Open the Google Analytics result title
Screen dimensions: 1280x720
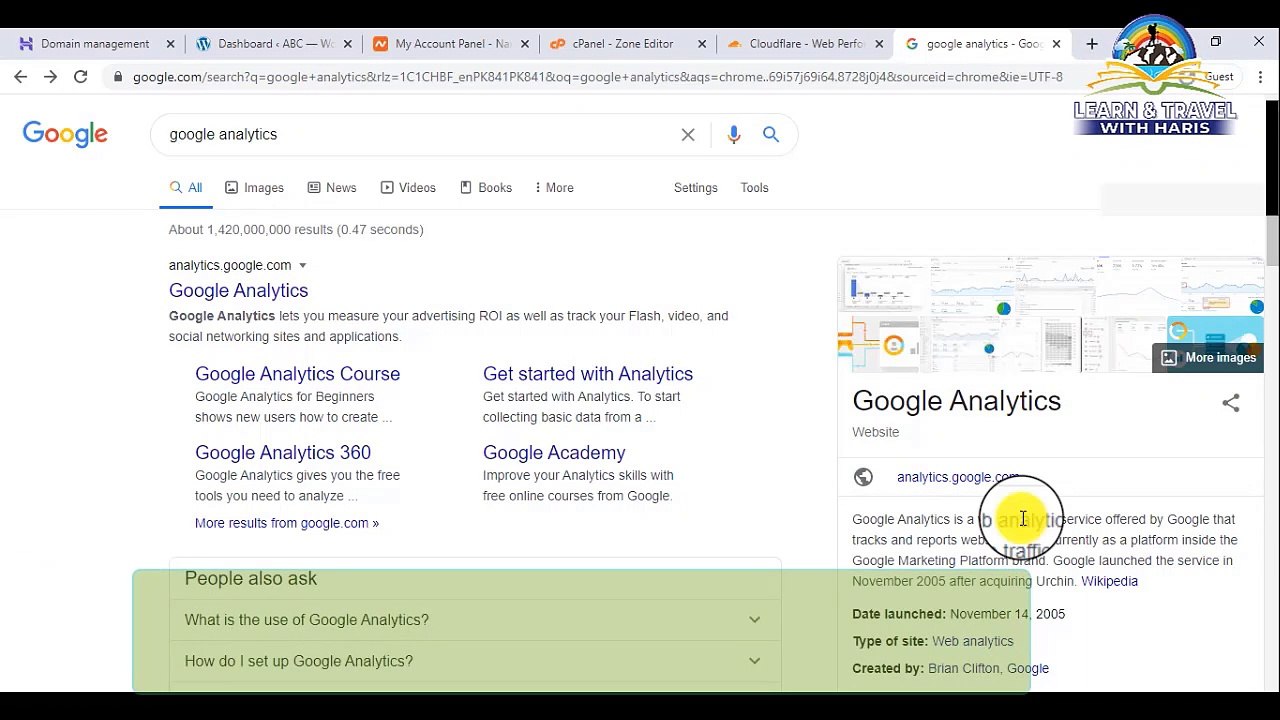(238, 291)
